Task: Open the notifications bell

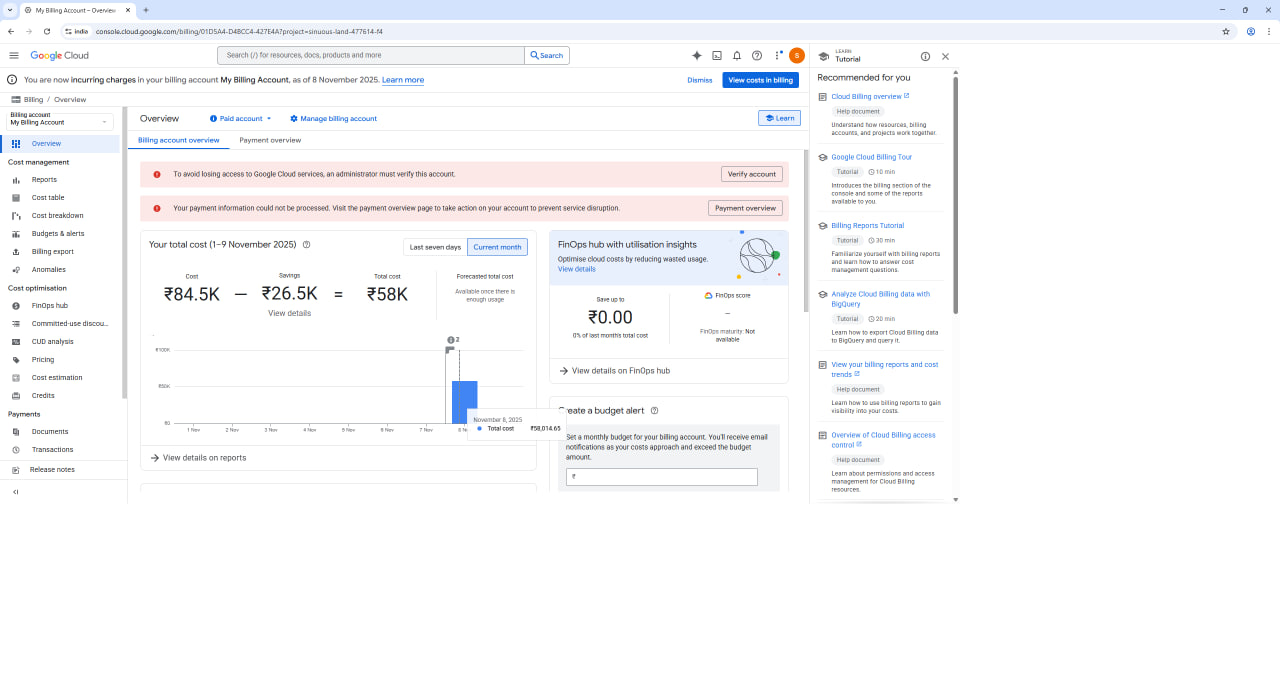Action: pos(737,56)
